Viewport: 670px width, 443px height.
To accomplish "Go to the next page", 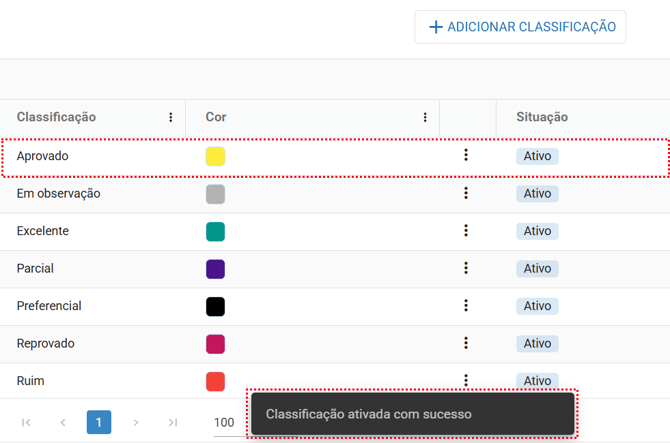I will pos(136,422).
